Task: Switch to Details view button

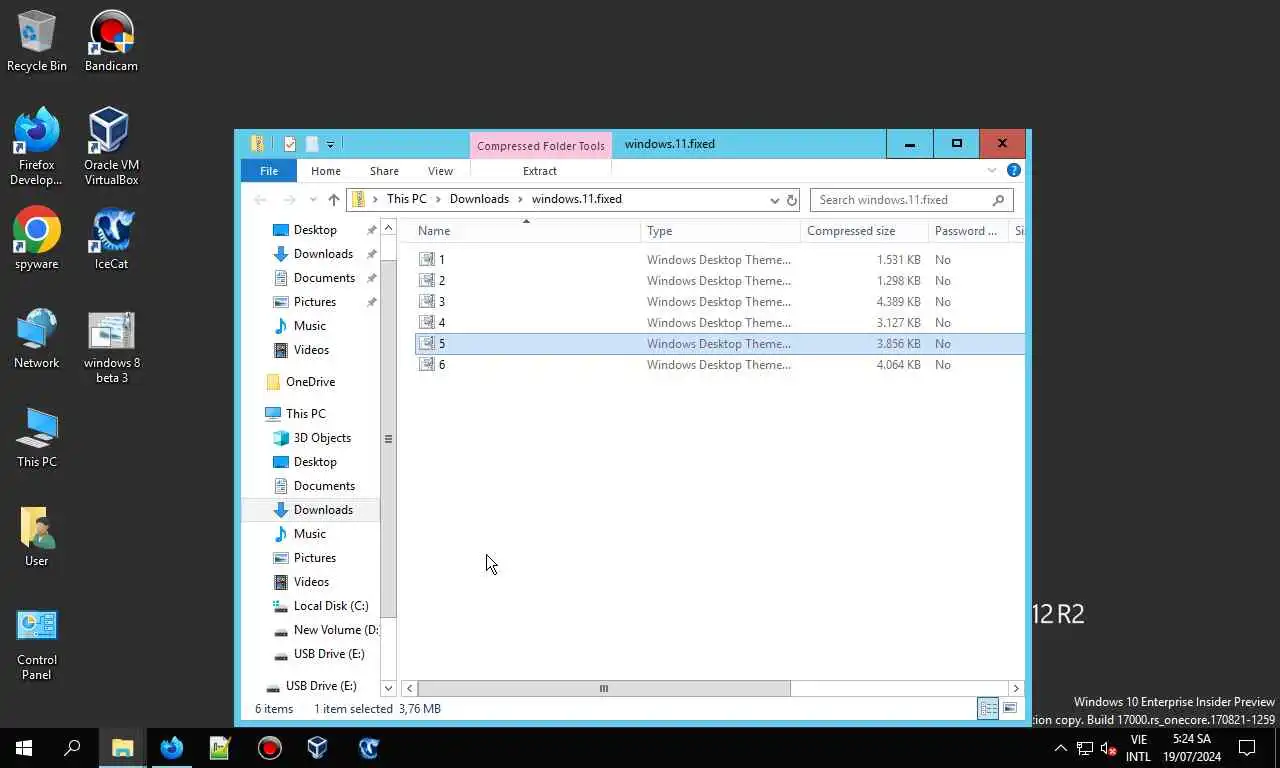Action: (988, 708)
